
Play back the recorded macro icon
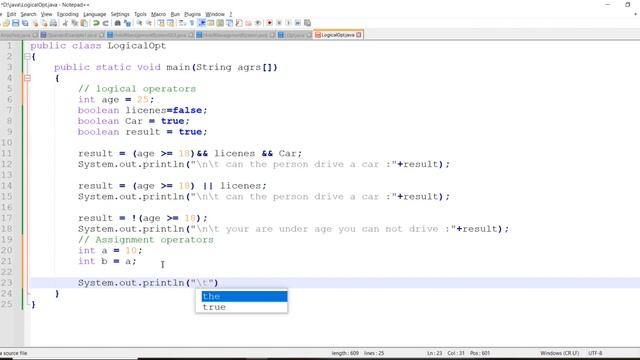point(288,23)
